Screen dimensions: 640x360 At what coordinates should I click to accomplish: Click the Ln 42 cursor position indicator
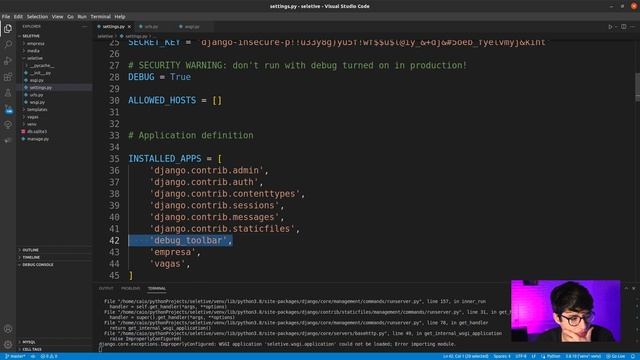click(x=466, y=356)
